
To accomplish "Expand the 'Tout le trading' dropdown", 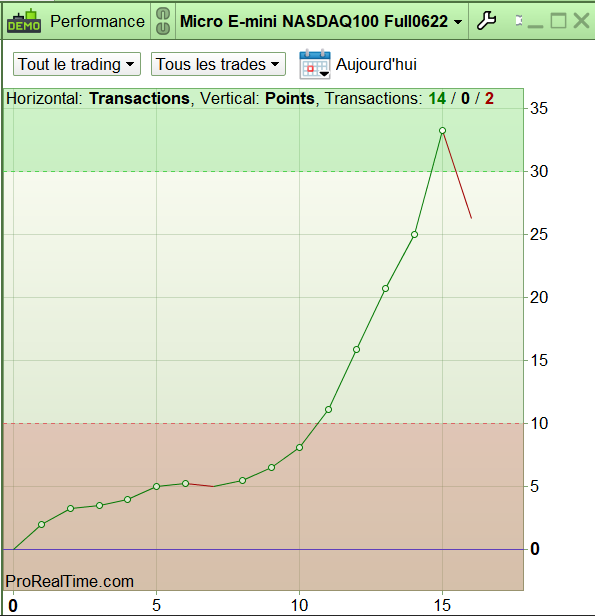I will coord(77,64).
